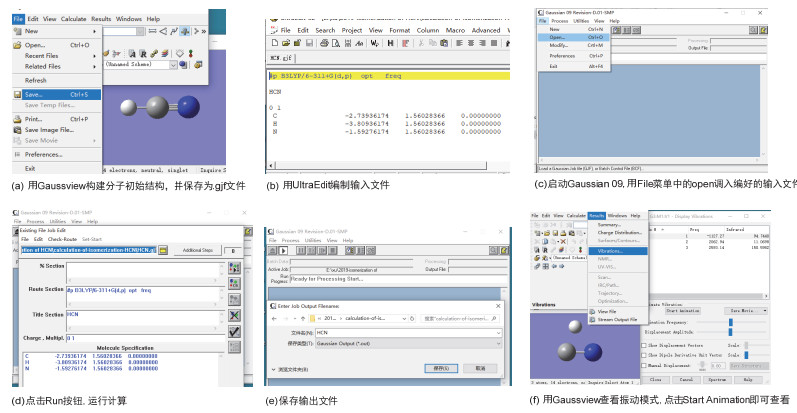Expand Recent Files submenu in panel (a)
The height and width of the screenshot is (413, 797).
tap(57, 56)
